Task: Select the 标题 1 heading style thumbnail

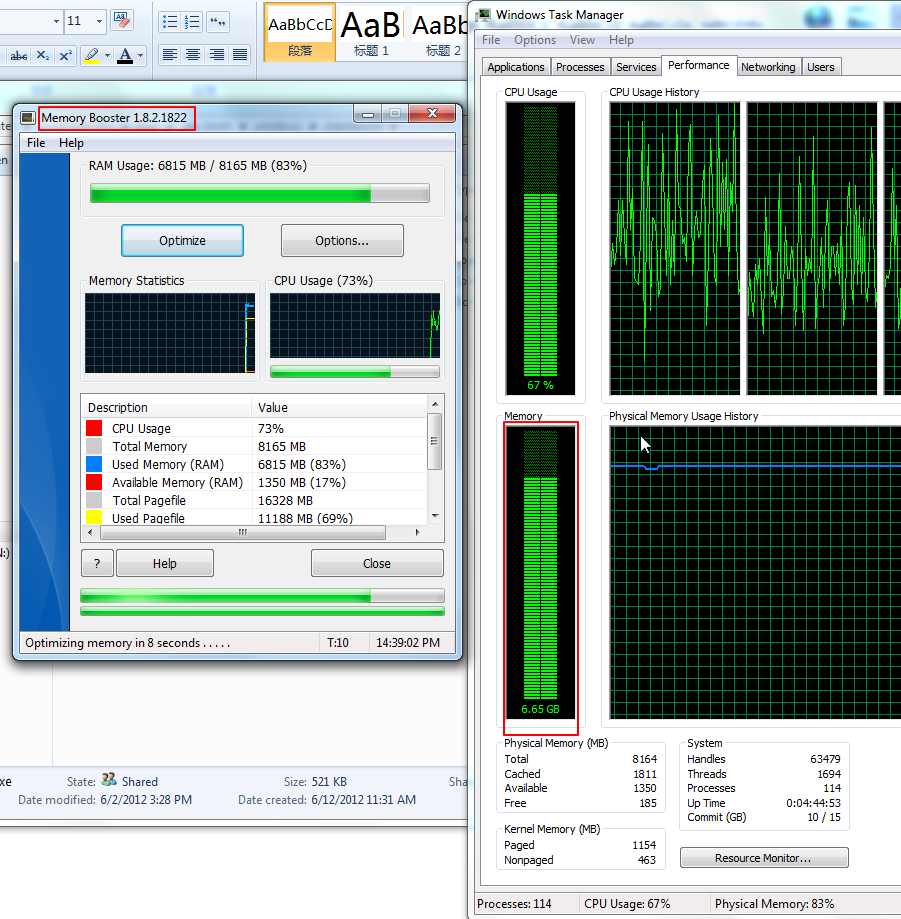Action: point(372,31)
